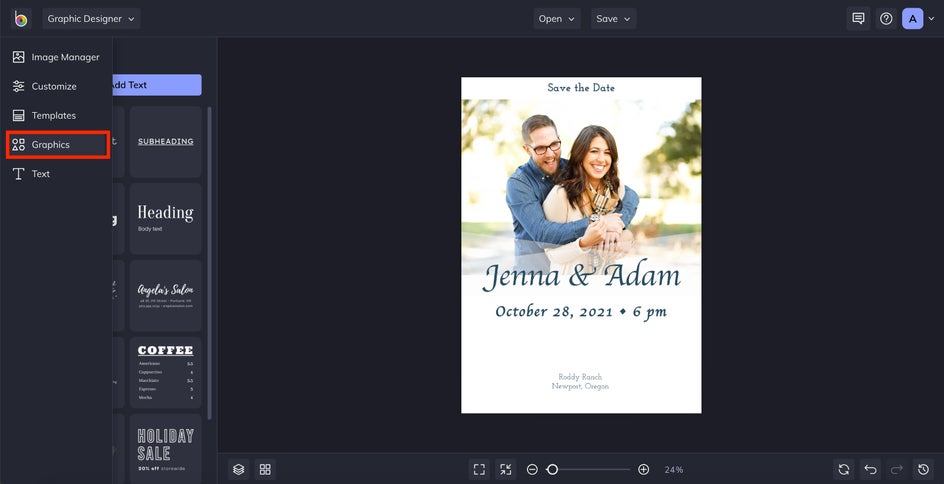Open the layers panel icon
The image size is (944, 484).
[238, 469]
